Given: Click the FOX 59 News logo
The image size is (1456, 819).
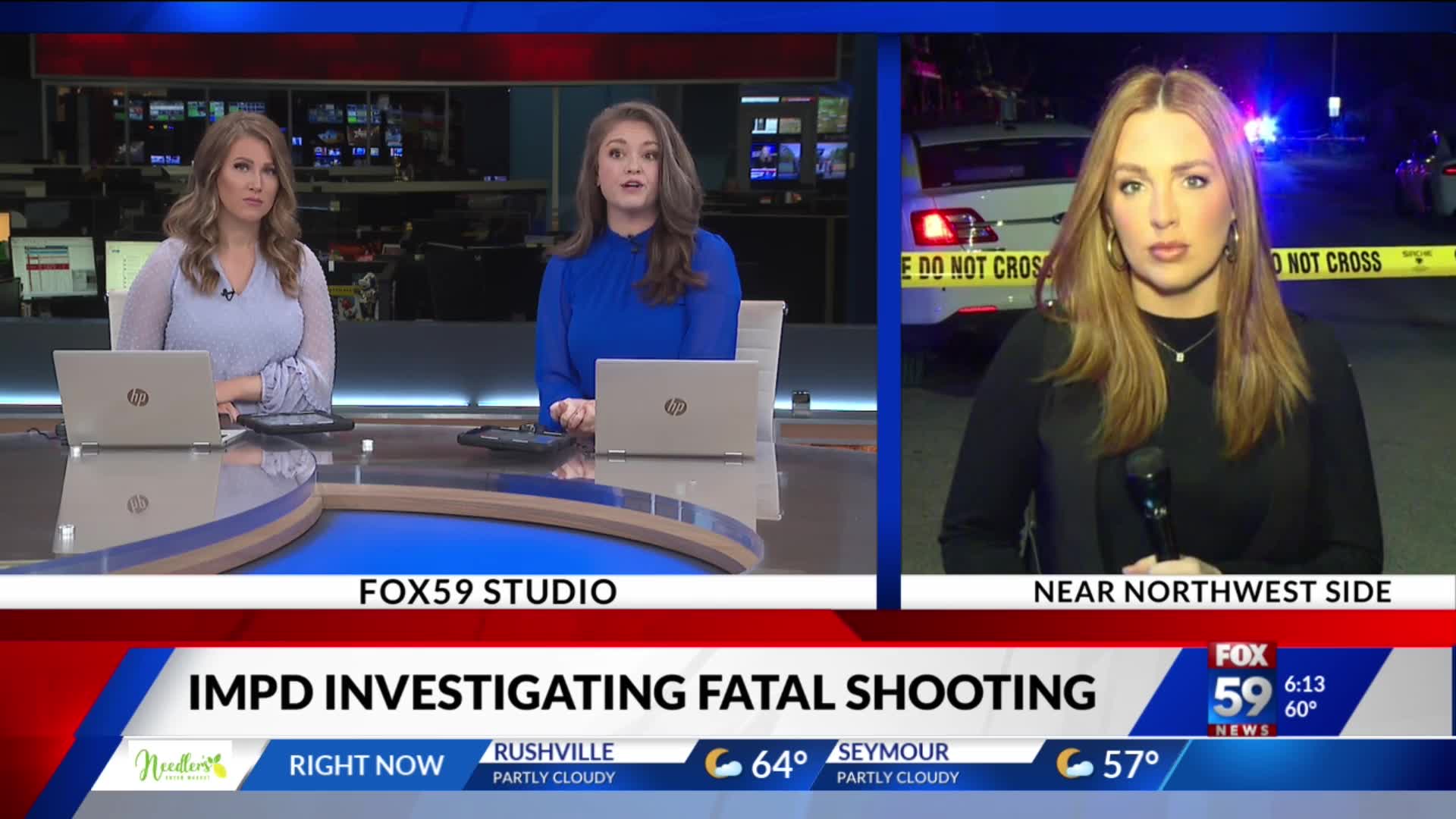Looking at the screenshot, I should click(1241, 689).
